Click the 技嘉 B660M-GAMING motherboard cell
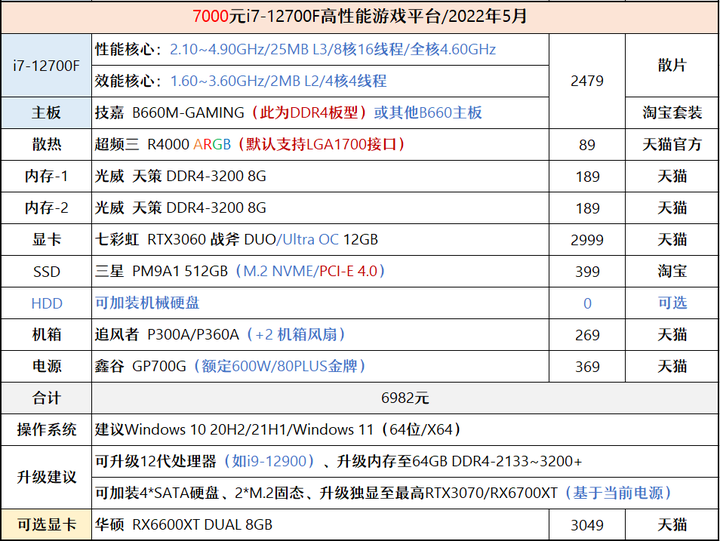This screenshot has width=720, height=541. pos(320,113)
